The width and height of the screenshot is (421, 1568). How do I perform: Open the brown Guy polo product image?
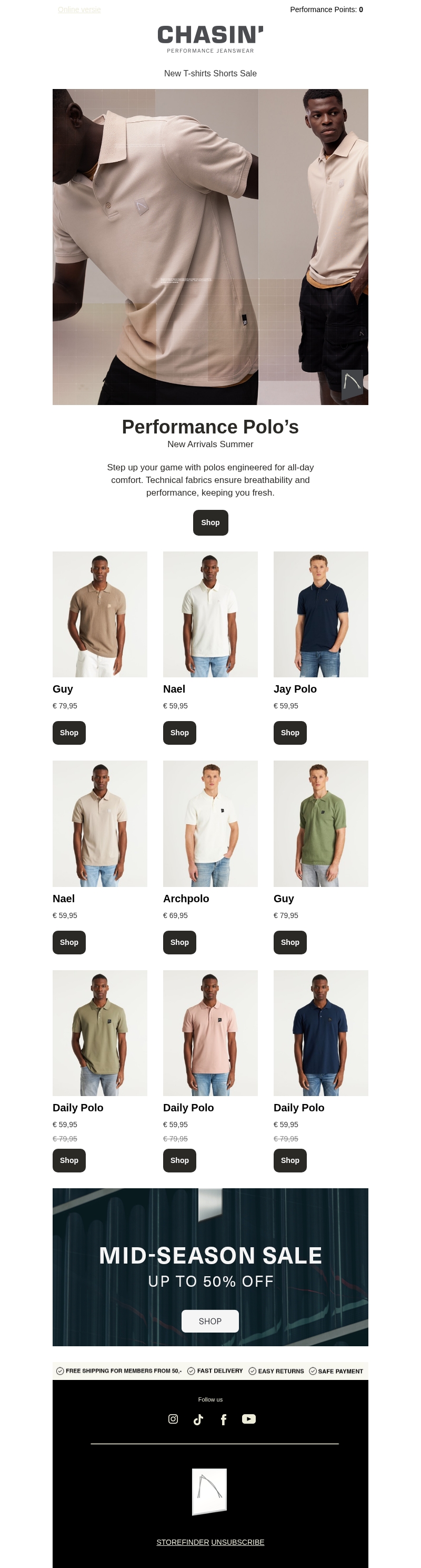click(x=100, y=614)
